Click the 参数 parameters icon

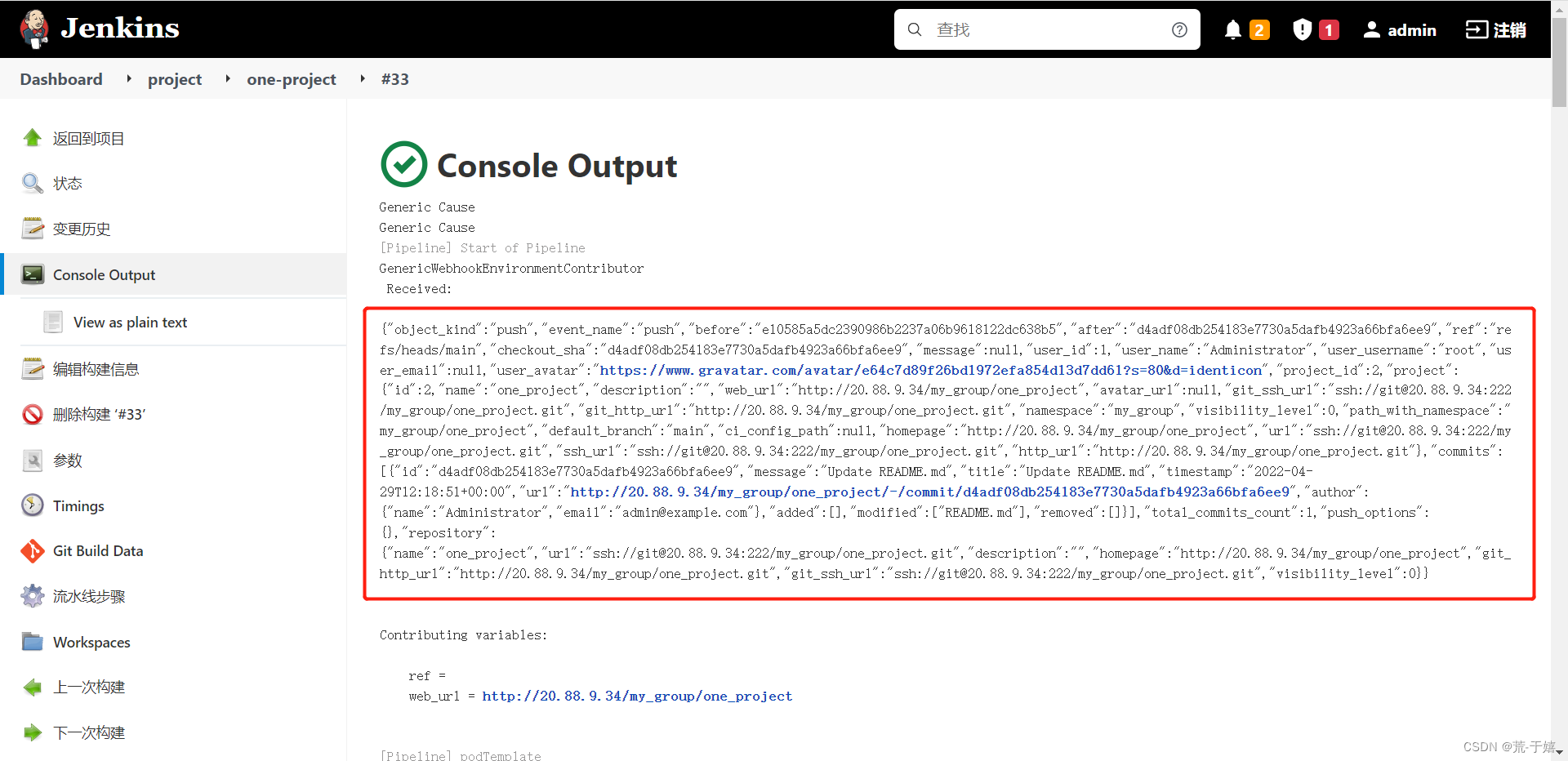point(33,461)
